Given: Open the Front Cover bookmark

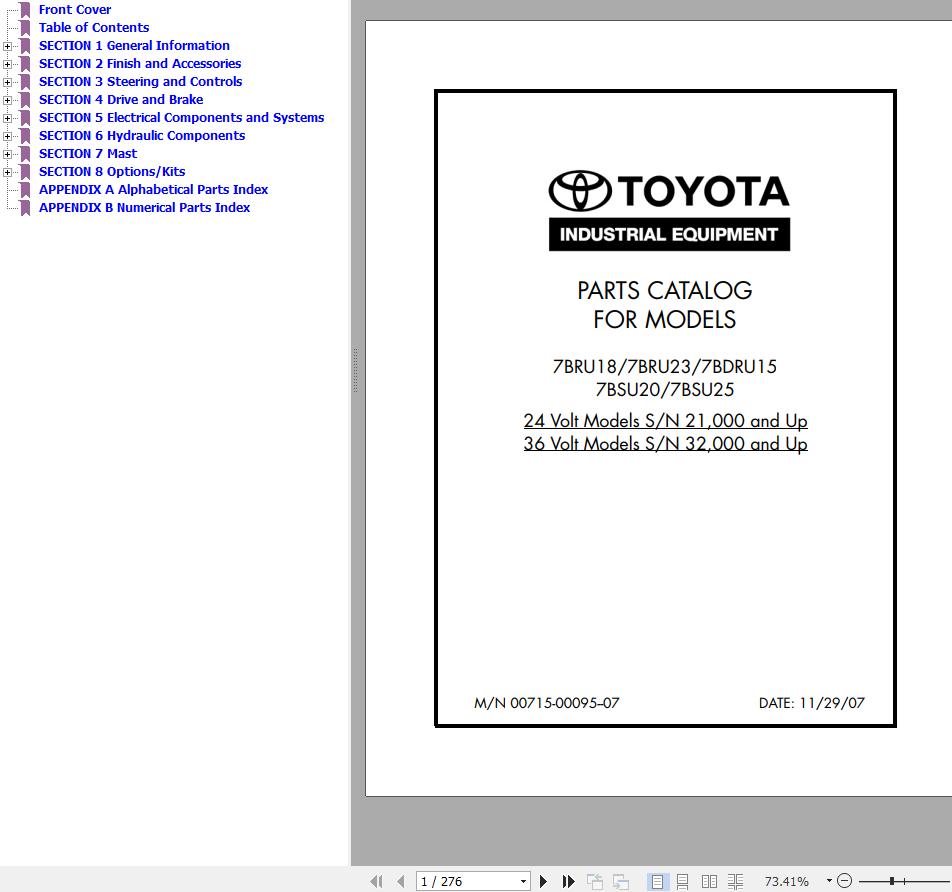Looking at the screenshot, I should [x=75, y=10].
